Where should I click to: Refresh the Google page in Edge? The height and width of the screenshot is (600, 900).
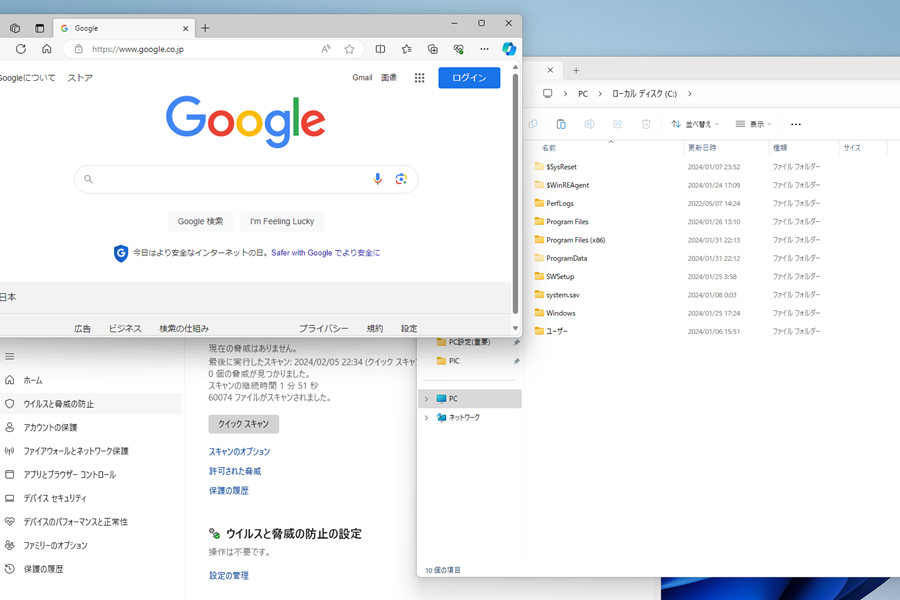pos(21,48)
